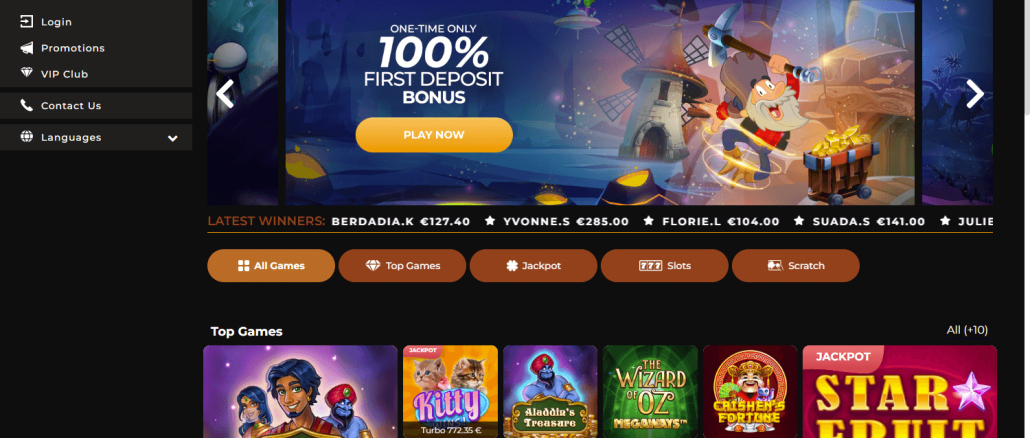Click the page vertical scrollbar
This screenshot has height=438, width=1030.
tap(1027, 59)
